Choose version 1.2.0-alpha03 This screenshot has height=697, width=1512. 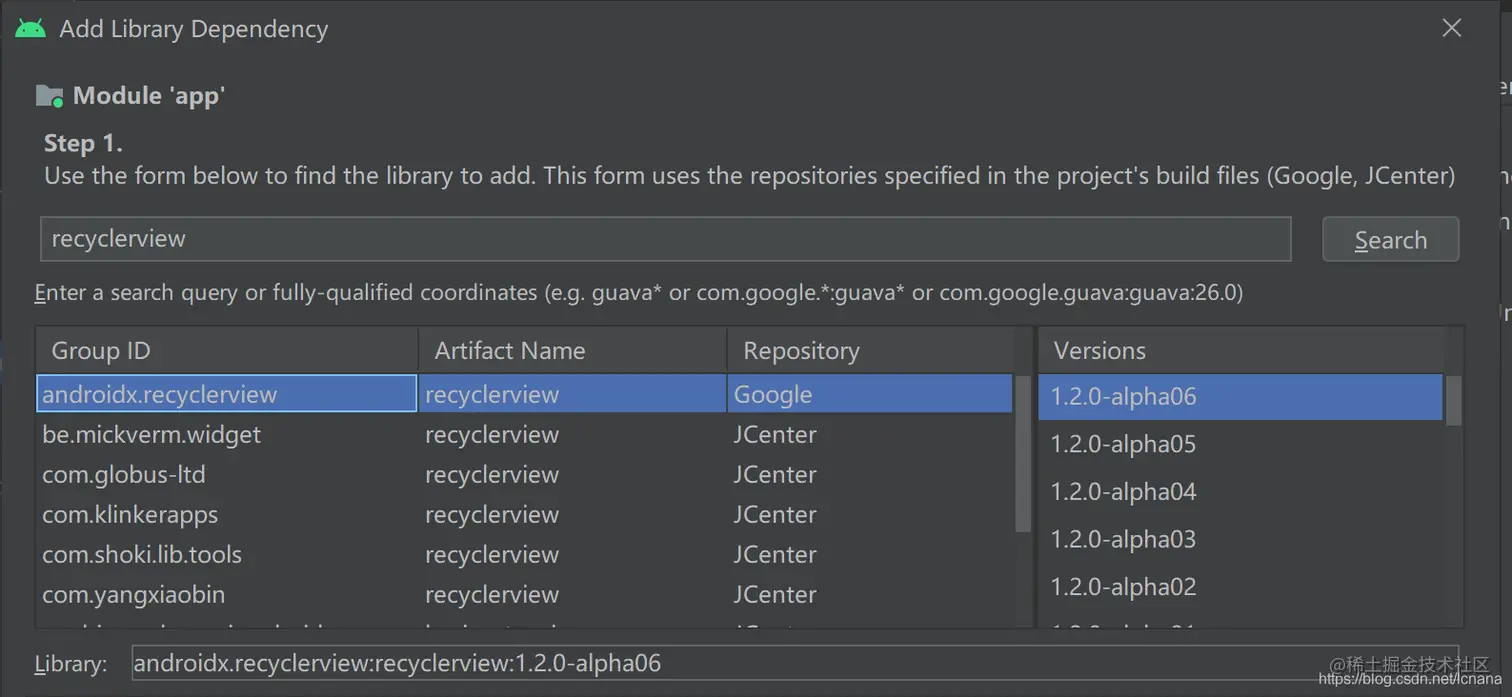click(x=1240, y=540)
